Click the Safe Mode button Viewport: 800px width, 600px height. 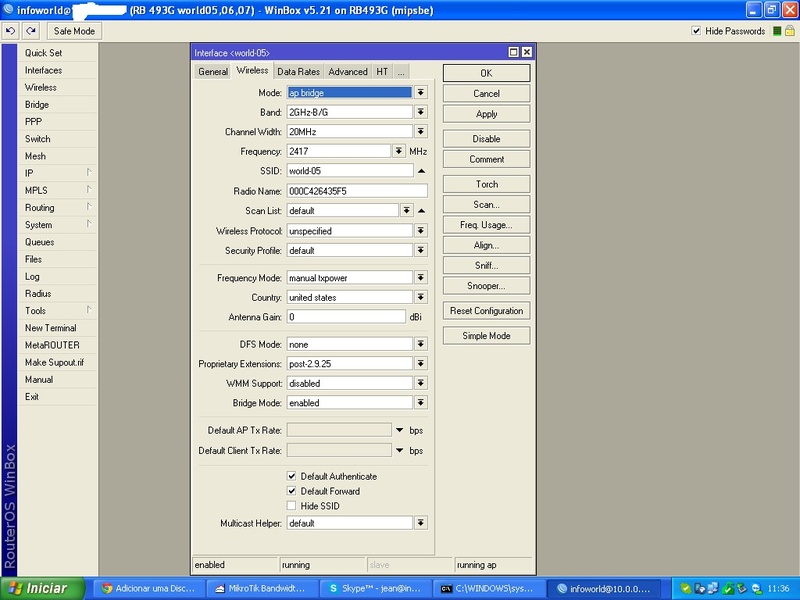click(x=74, y=31)
